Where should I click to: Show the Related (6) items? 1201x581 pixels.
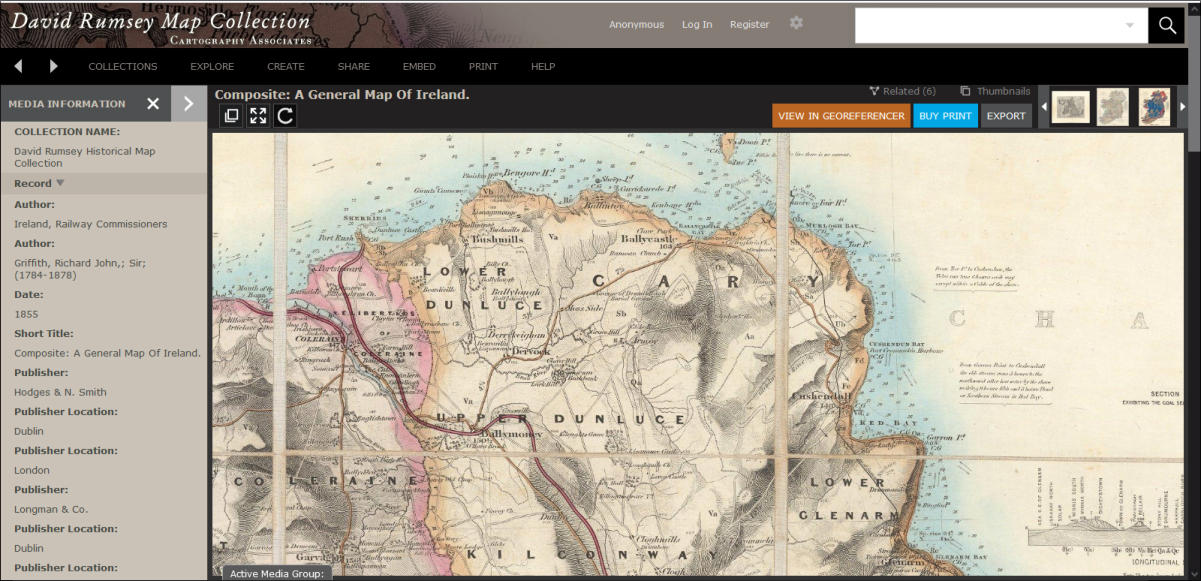point(902,91)
